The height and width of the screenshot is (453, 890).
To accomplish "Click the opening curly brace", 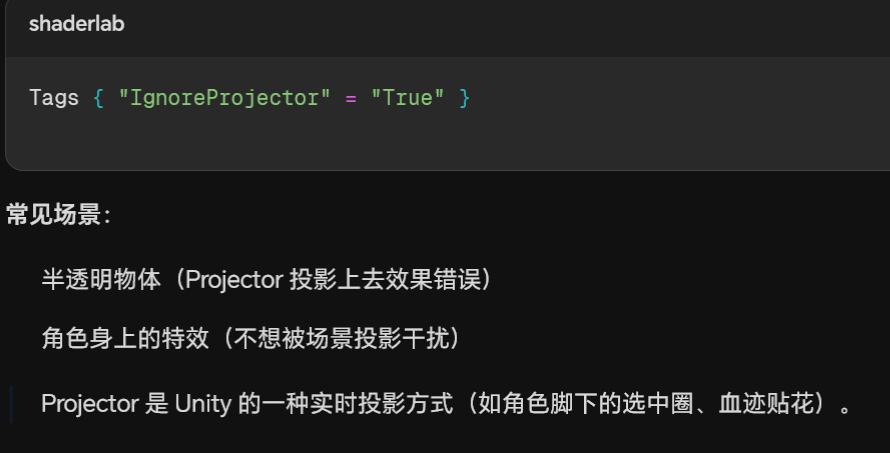I will tap(98, 98).
